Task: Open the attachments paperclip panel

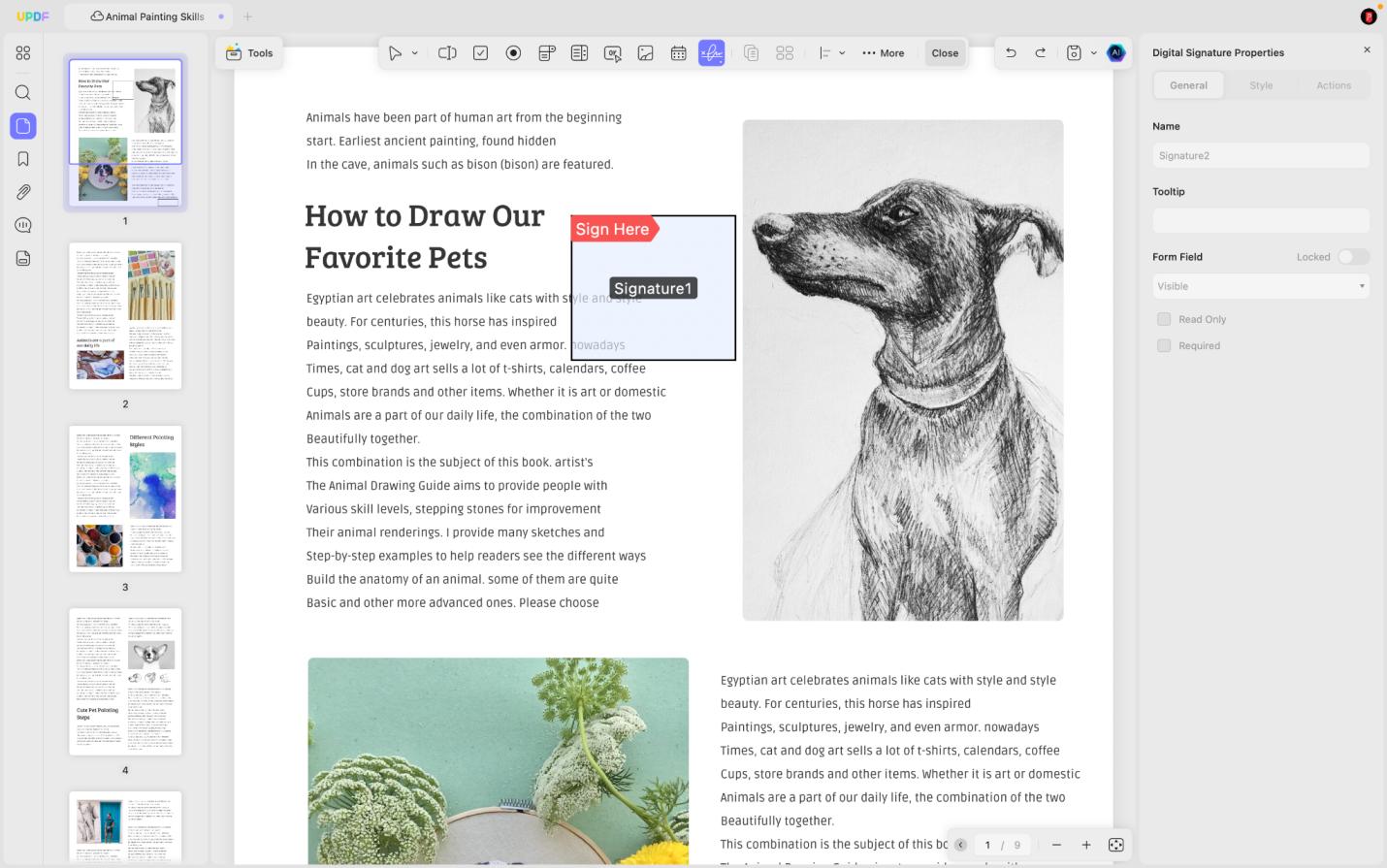Action: click(23, 192)
